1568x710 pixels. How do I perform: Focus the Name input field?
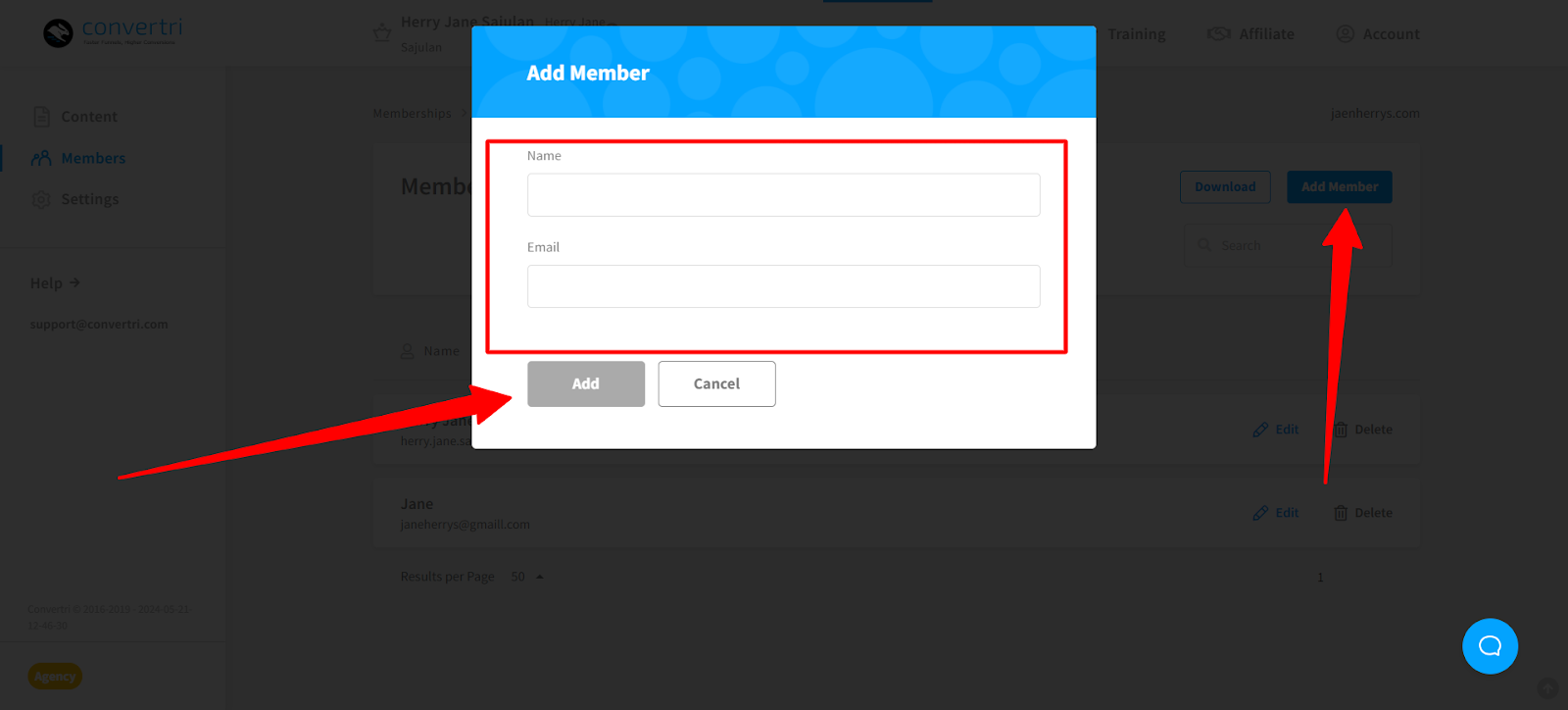click(x=783, y=195)
